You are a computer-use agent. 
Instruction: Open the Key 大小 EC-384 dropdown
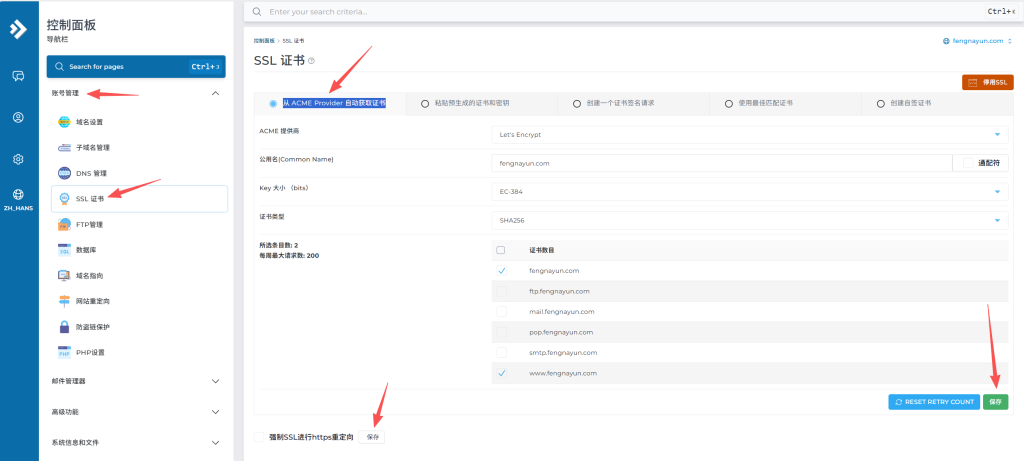[750, 191]
